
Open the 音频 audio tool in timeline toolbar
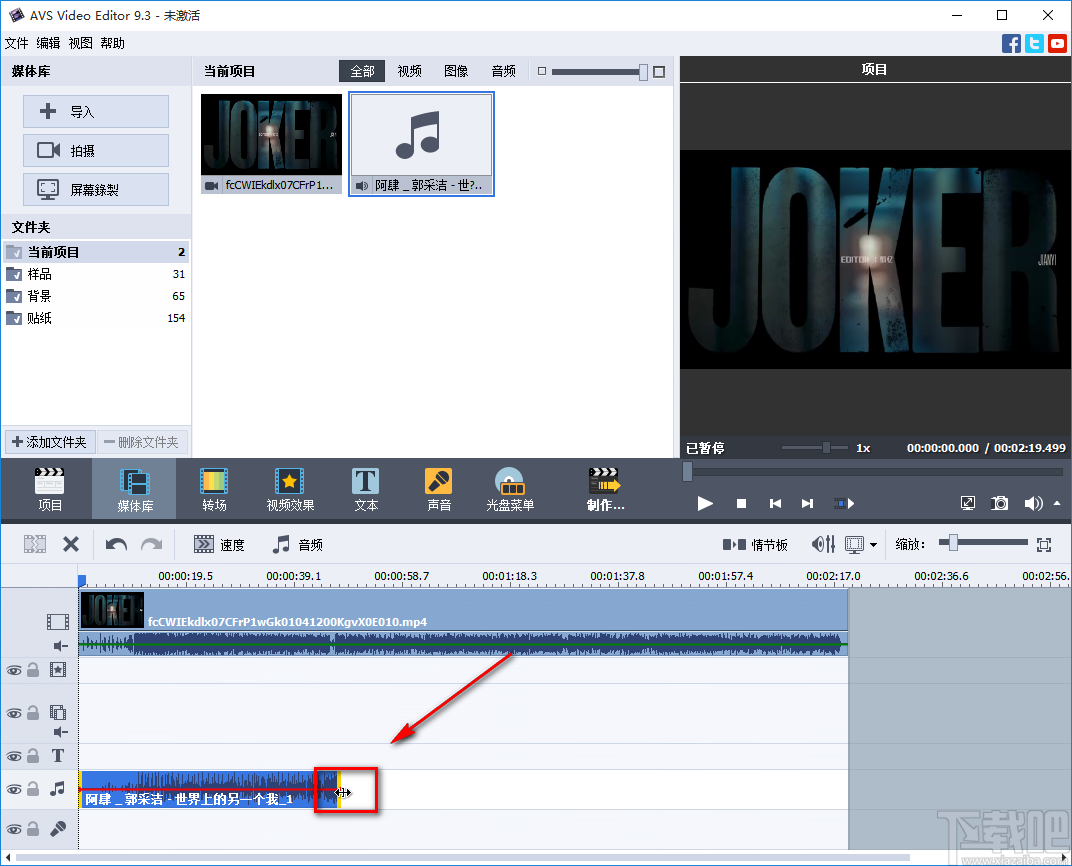pos(300,544)
